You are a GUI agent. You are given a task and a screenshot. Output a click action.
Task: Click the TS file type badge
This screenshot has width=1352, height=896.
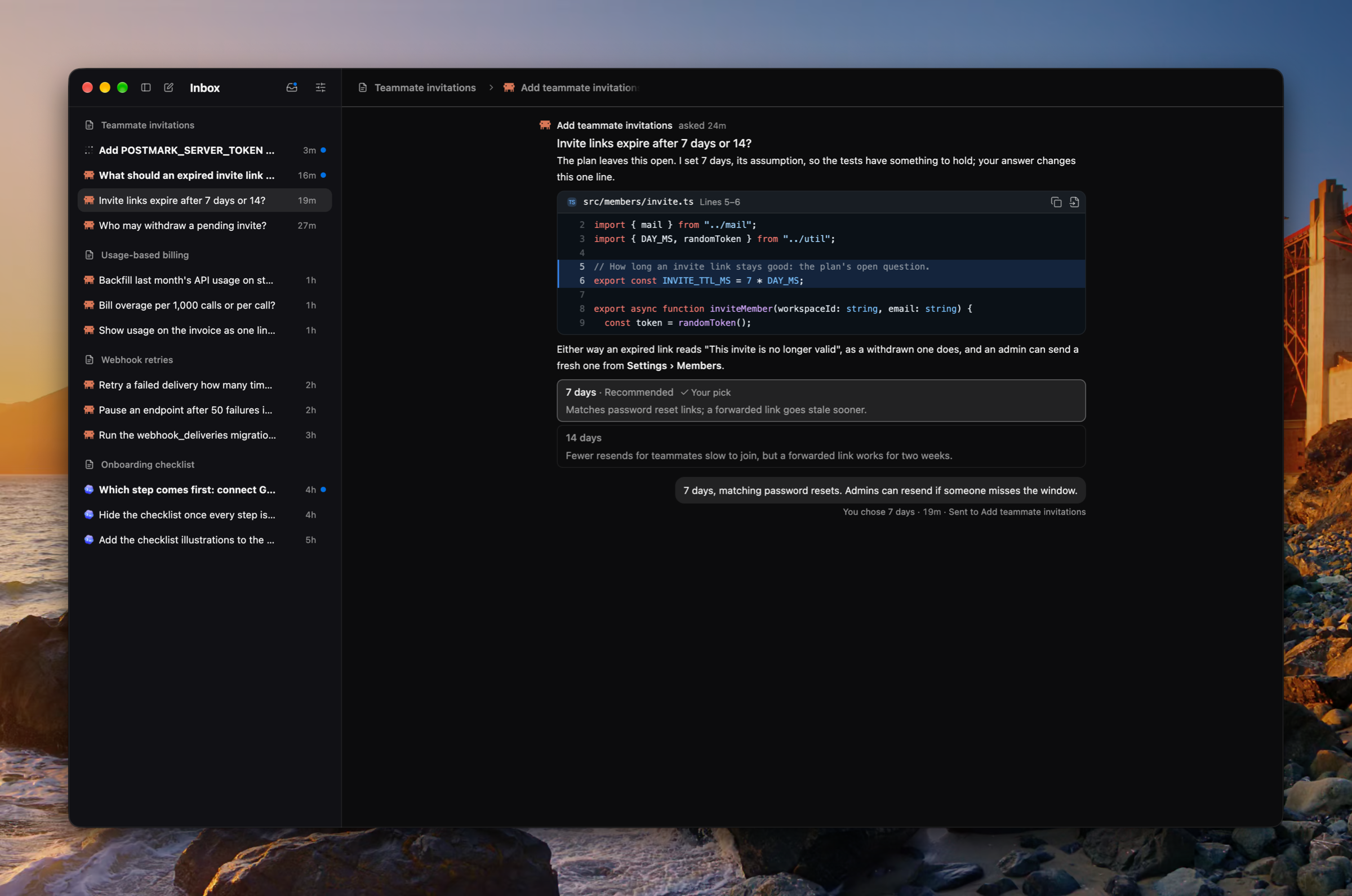571,202
